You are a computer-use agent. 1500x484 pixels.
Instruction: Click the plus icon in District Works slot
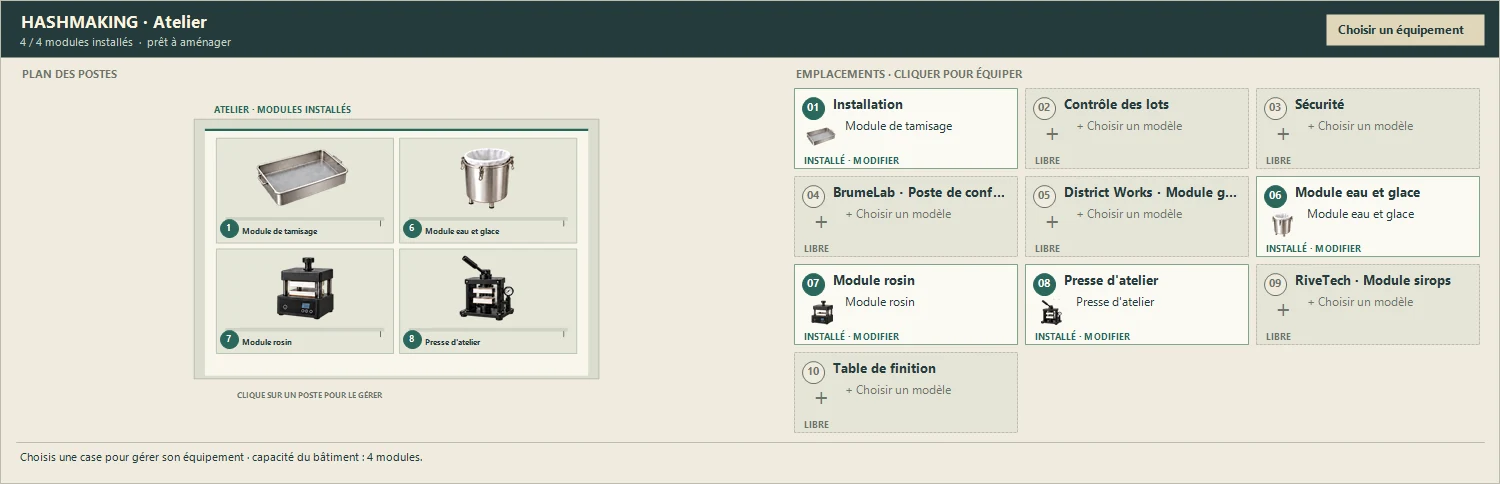tap(1052, 222)
